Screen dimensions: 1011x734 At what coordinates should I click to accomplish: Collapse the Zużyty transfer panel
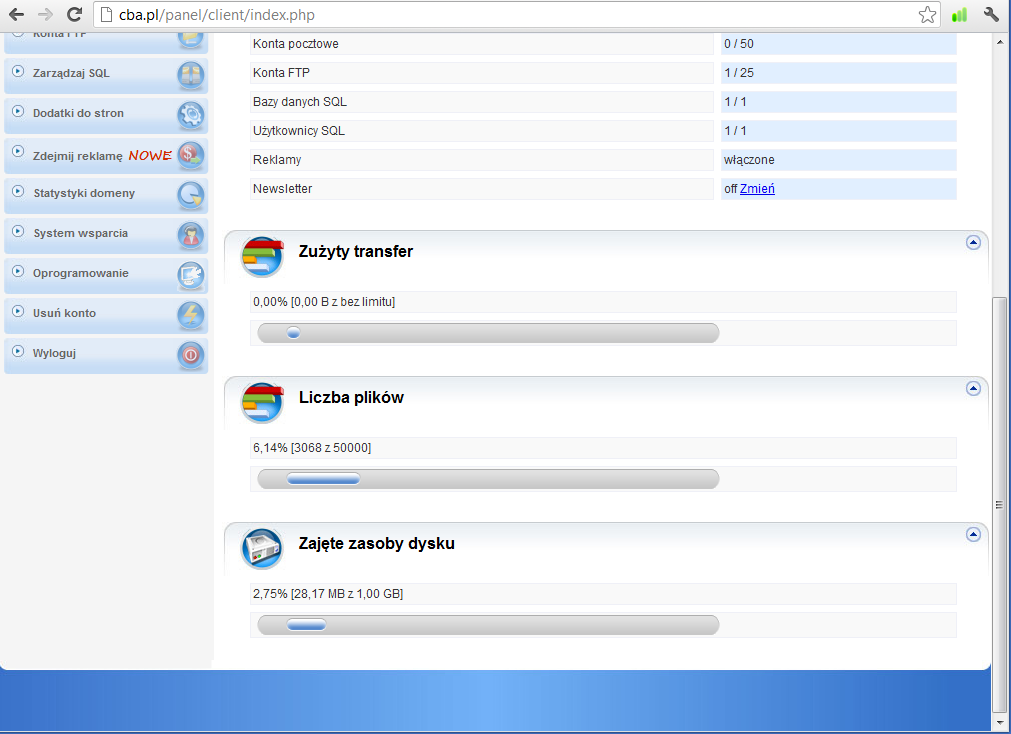(974, 243)
